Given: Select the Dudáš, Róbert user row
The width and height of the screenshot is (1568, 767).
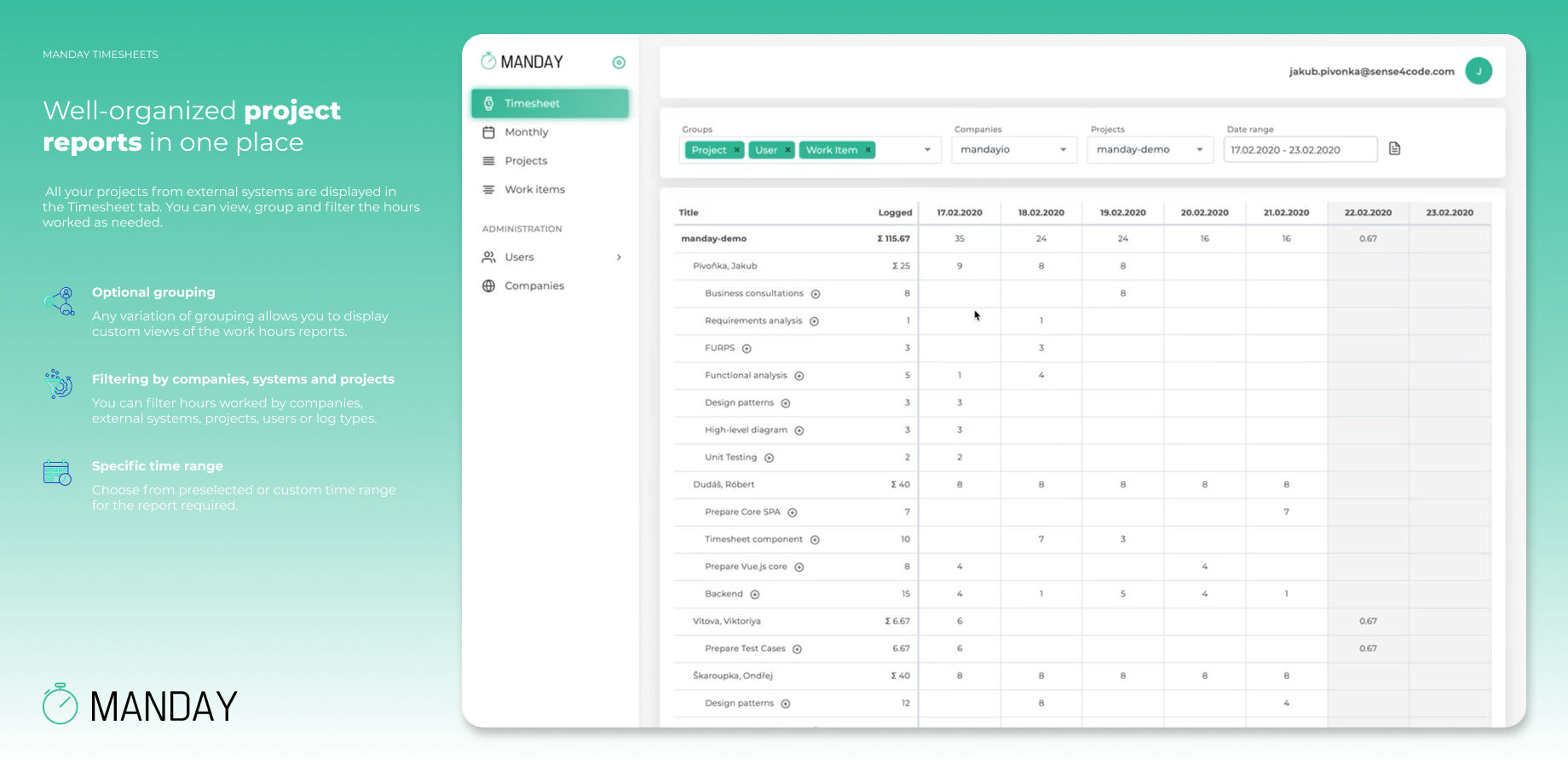Looking at the screenshot, I should (x=1082, y=484).
